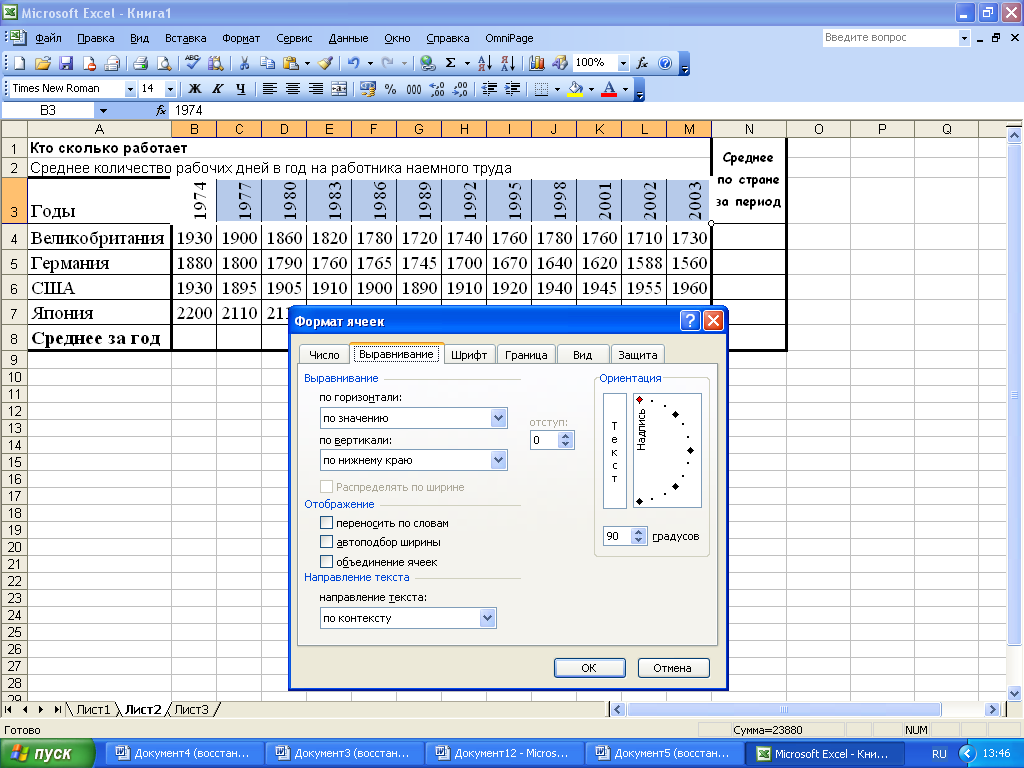Enable 'автоподбор ширины' checkbox

tap(327, 541)
